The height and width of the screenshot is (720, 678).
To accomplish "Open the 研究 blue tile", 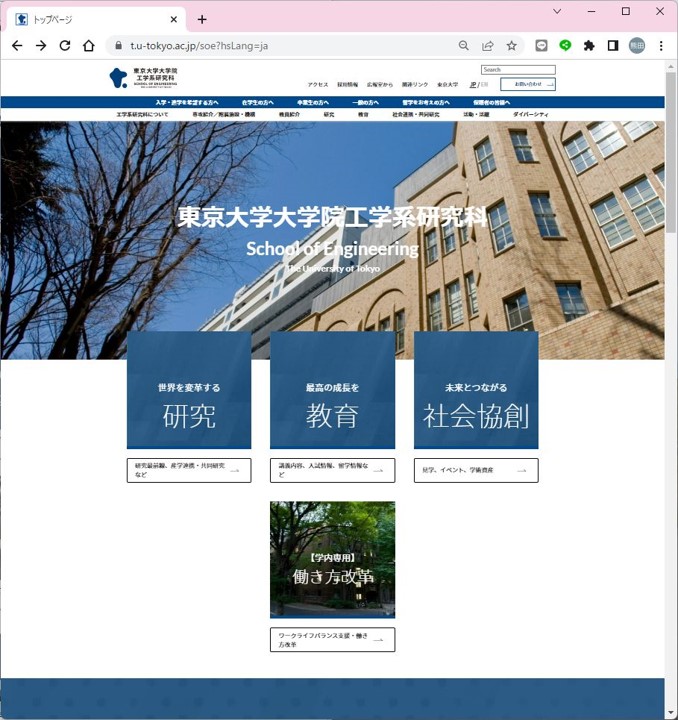I will (189, 390).
